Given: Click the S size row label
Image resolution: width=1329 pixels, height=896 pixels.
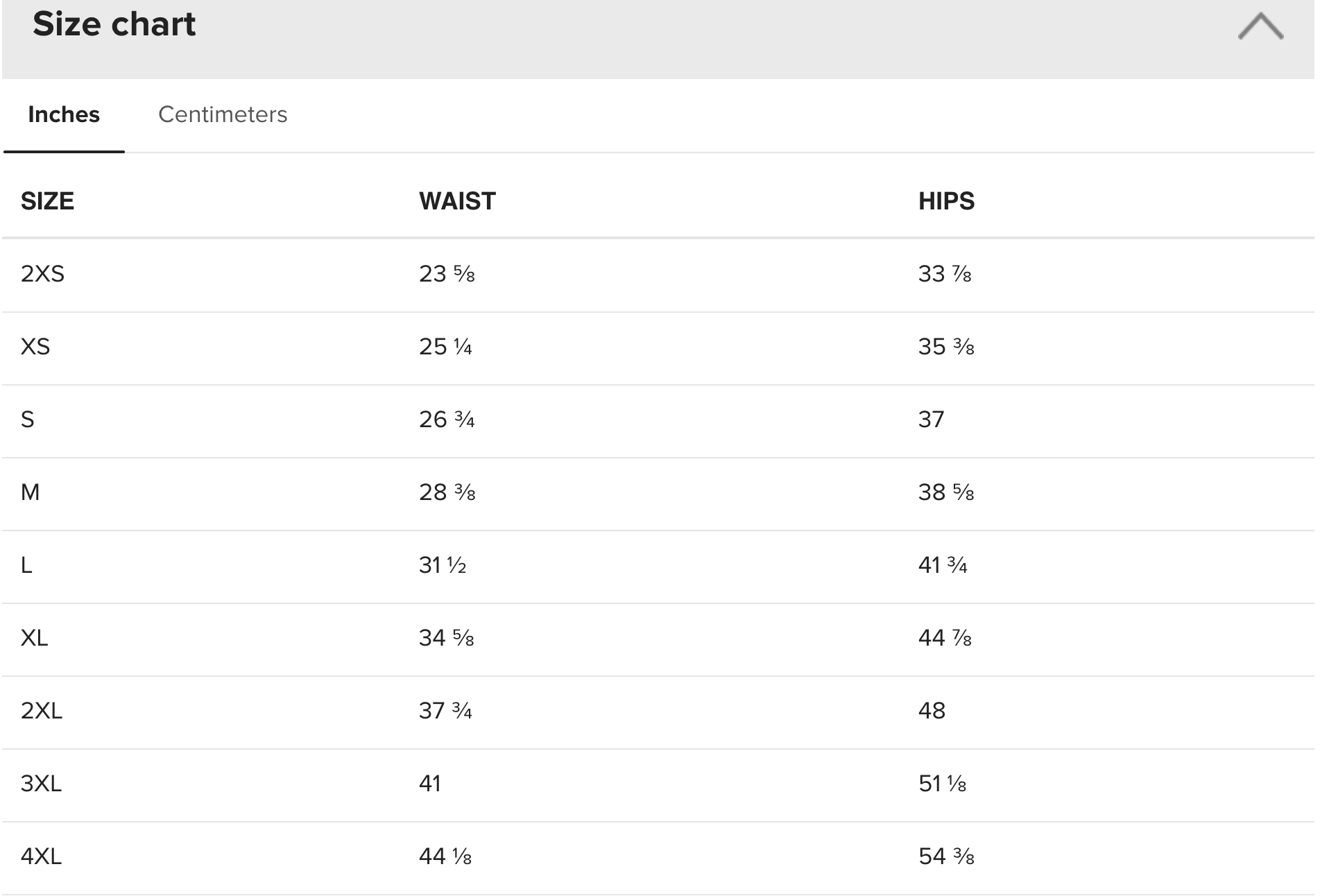Looking at the screenshot, I should [x=28, y=420].
